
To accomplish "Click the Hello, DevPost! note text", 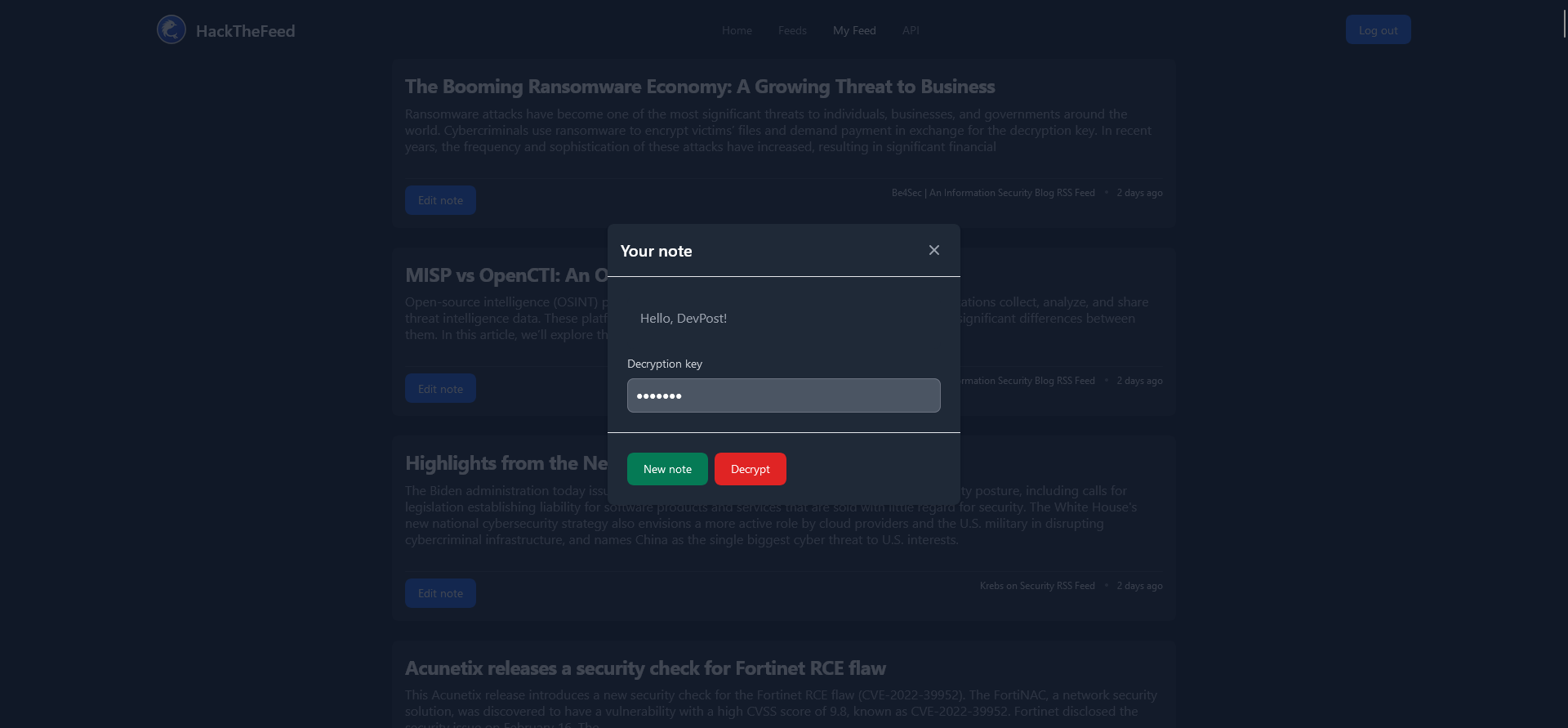I will click(x=684, y=318).
